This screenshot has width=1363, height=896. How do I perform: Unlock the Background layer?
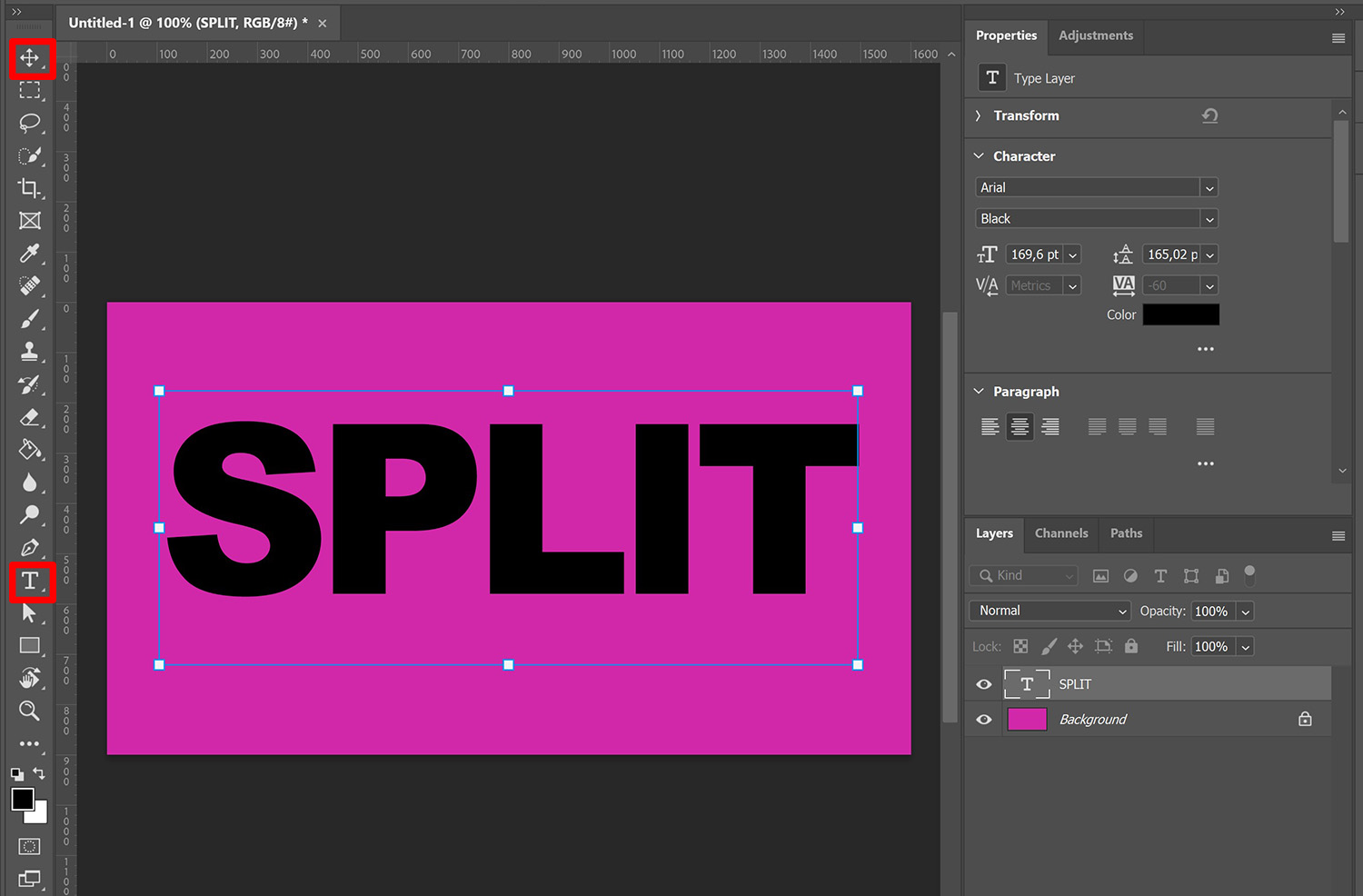(x=1306, y=719)
